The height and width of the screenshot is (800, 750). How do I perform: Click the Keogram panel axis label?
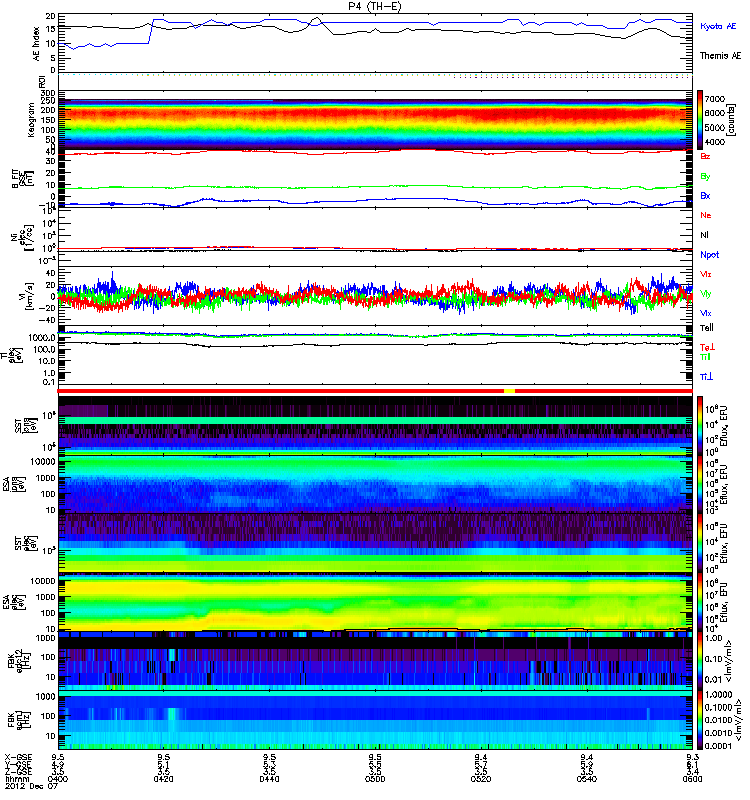point(31,120)
